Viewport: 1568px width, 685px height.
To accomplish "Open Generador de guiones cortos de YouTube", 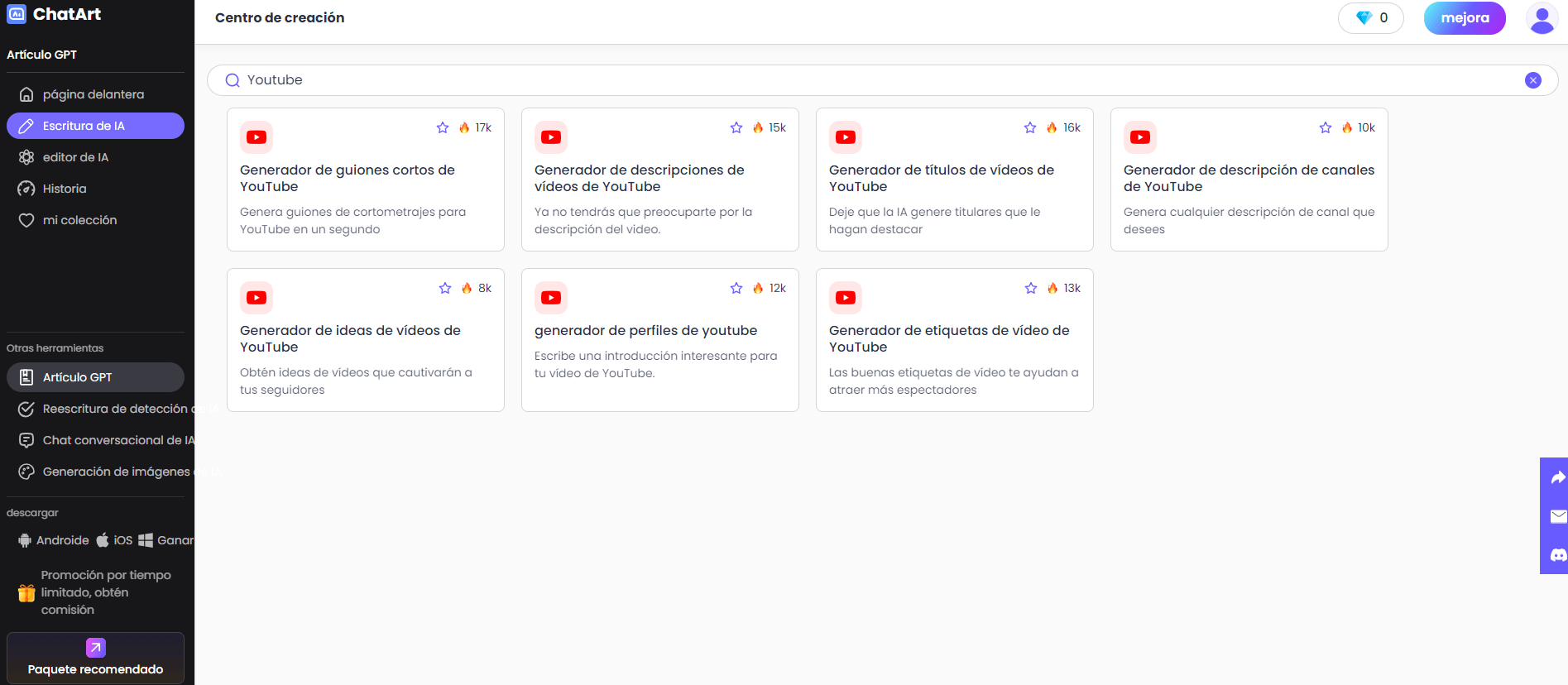I will pos(348,178).
